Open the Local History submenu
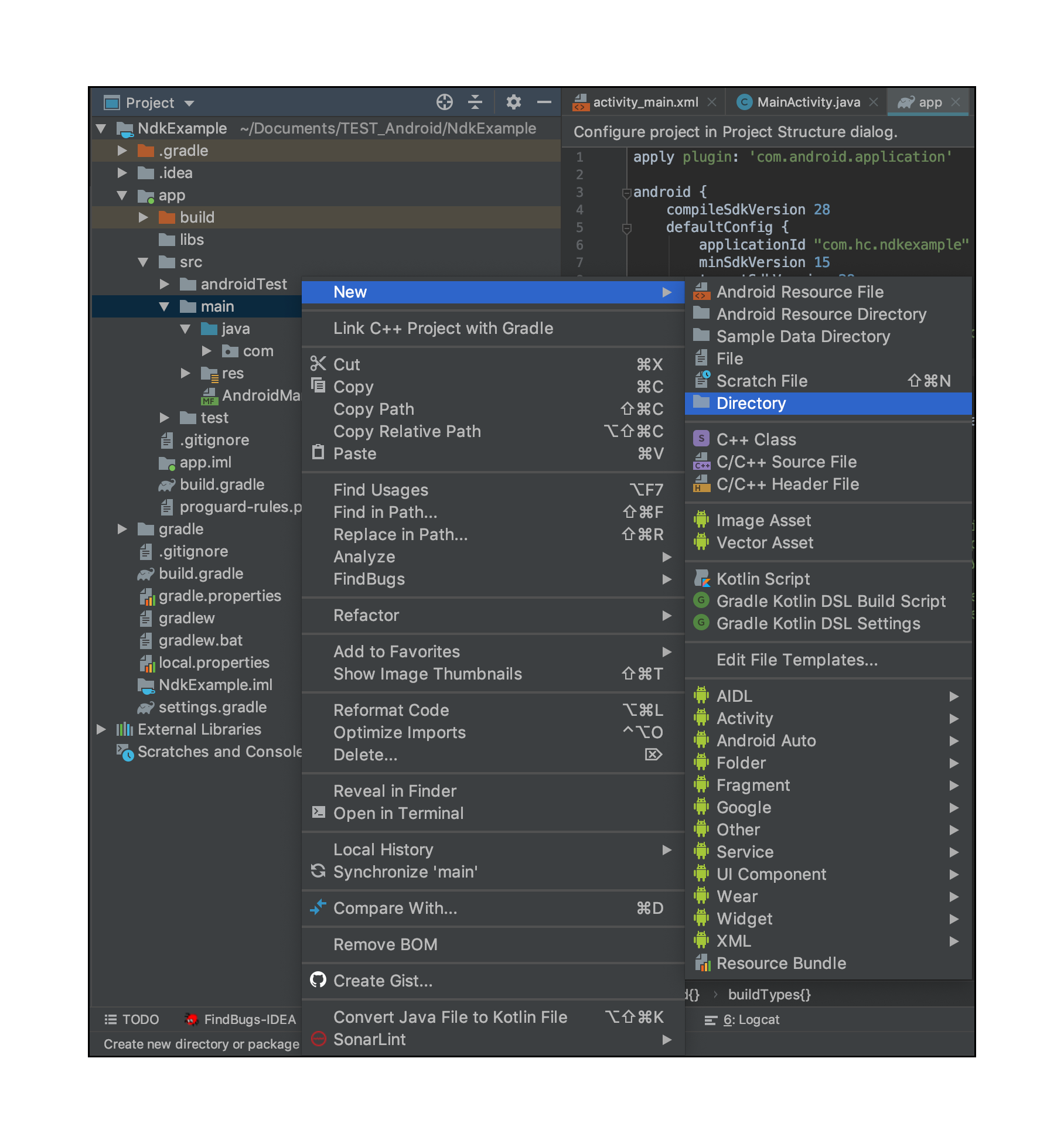Image resolution: width=1064 pixels, height=1147 pixels. tap(493, 849)
